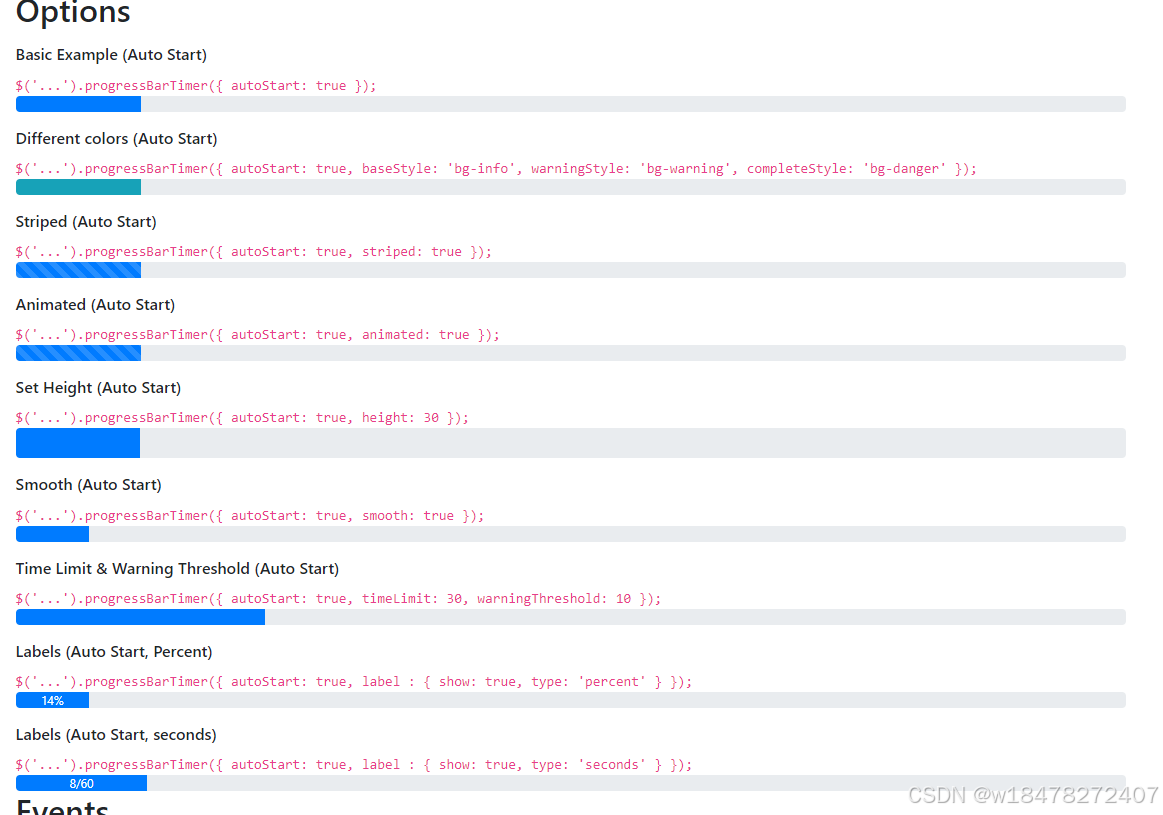Select the Basic Example code snippet
Screen dimensions: 1163x815
(195, 85)
